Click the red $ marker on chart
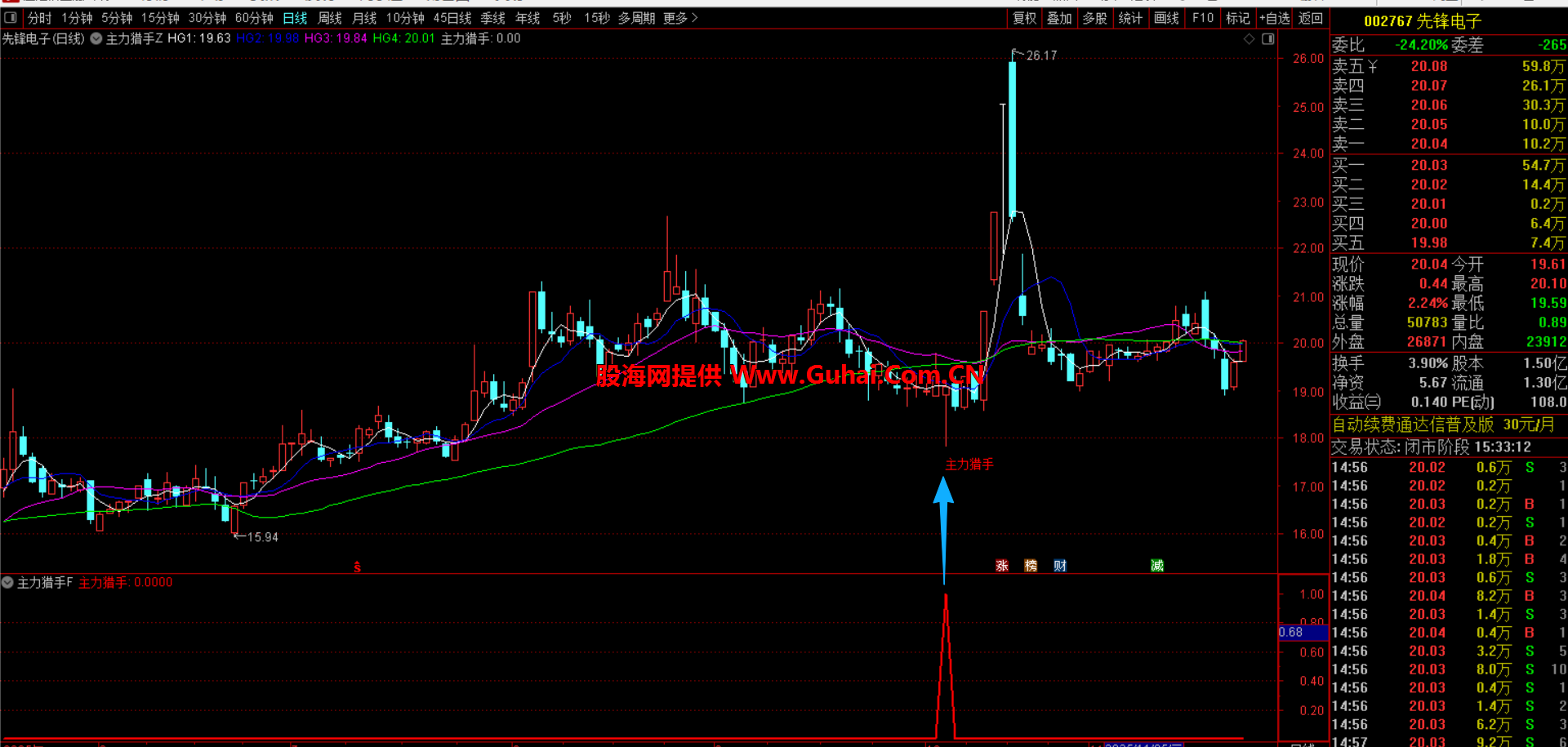Viewport: 1568px width, 747px height. (x=357, y=567)
